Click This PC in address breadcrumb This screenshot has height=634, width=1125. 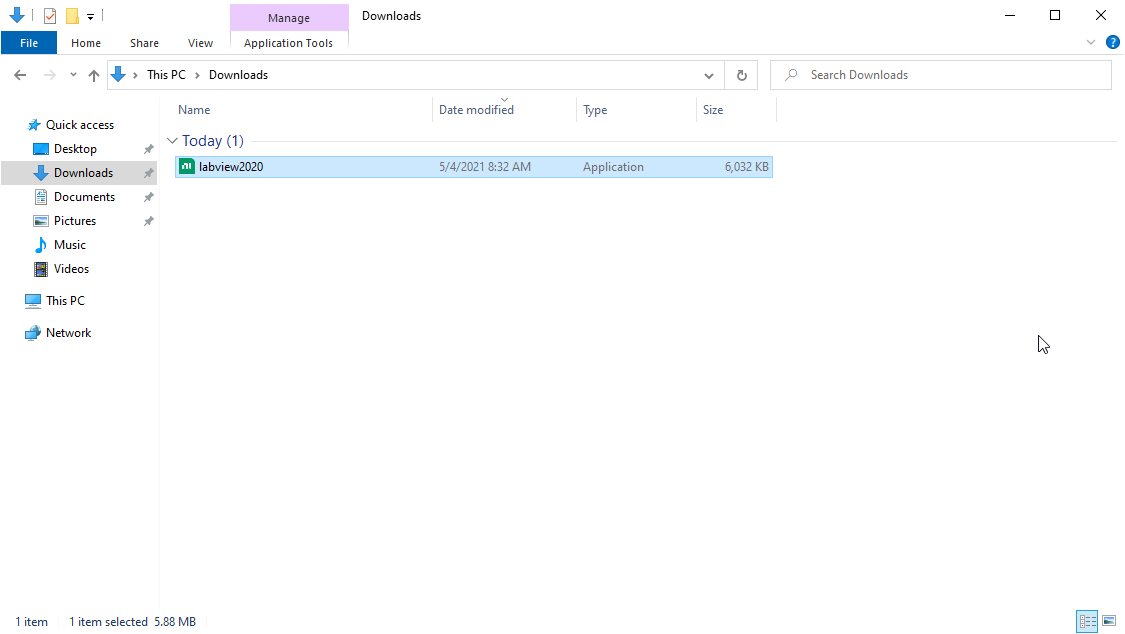[x=165, y=75]
